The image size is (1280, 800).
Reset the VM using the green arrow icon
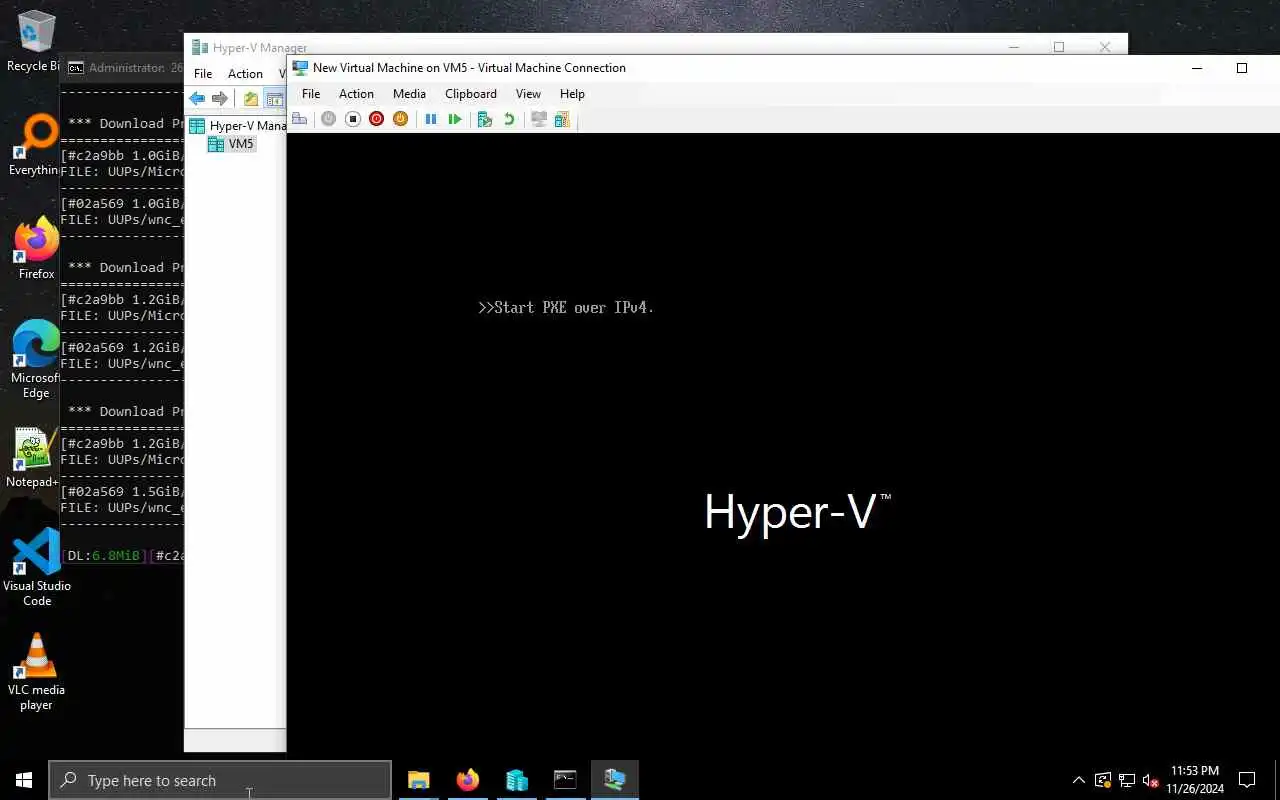455,119
